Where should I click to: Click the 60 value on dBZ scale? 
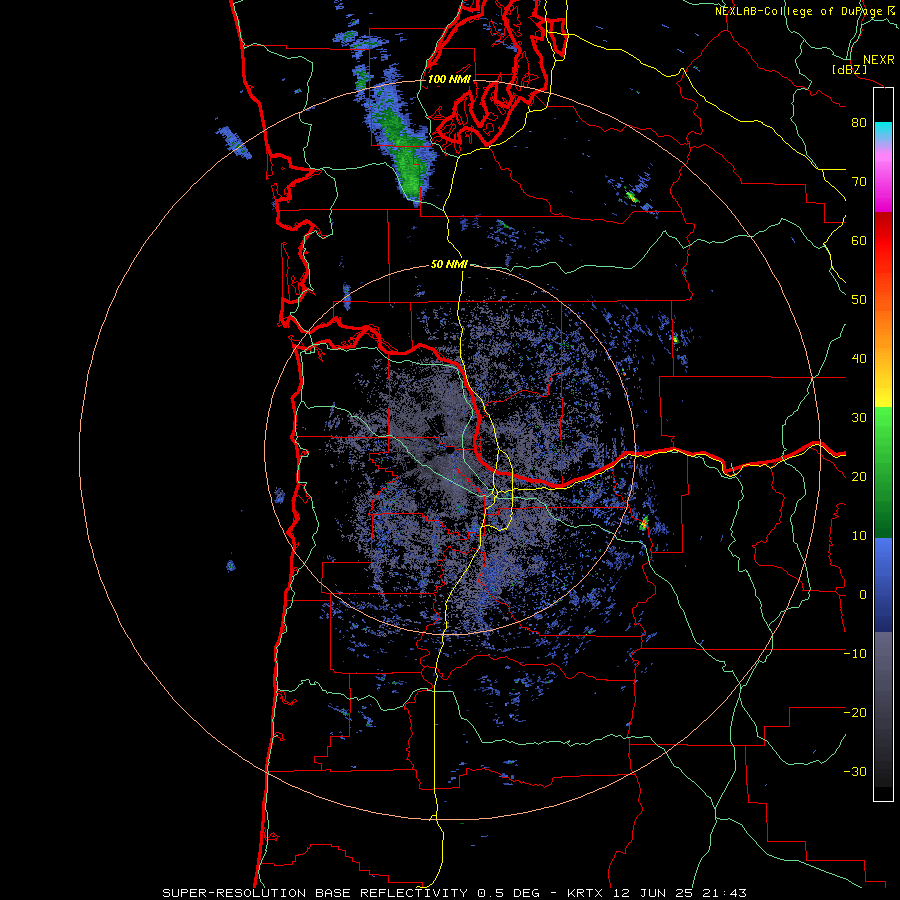(x=859, y=240)
